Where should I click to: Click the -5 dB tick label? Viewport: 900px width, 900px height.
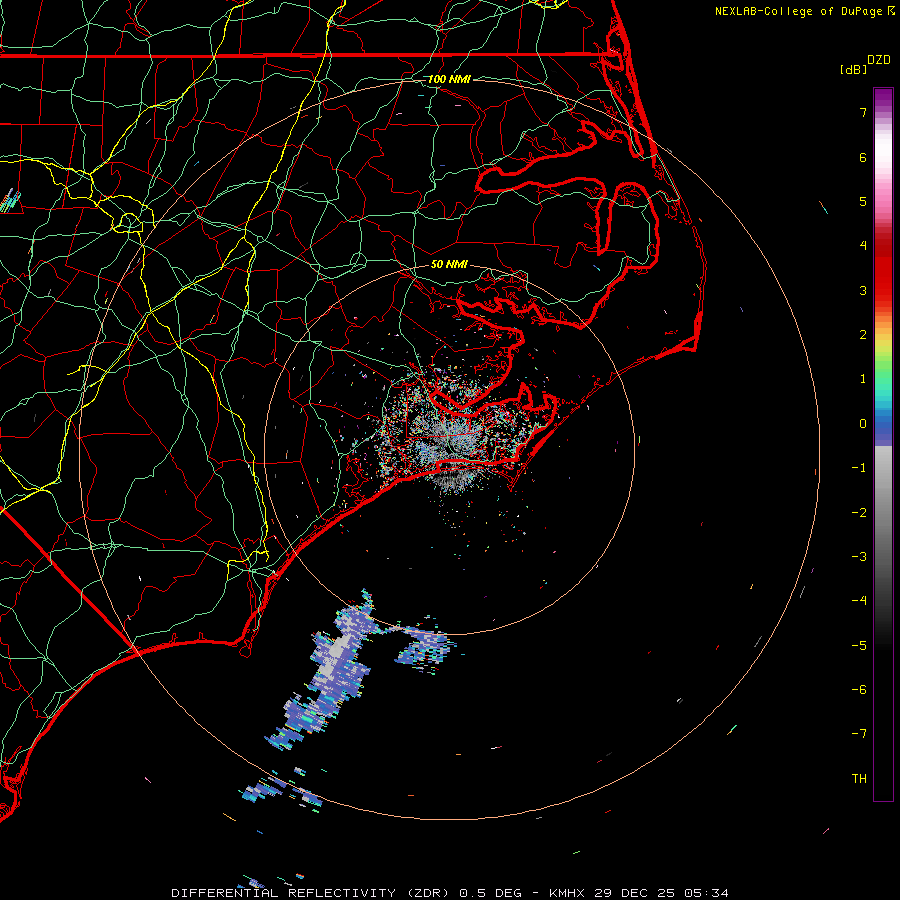click(x=859, y=646)
